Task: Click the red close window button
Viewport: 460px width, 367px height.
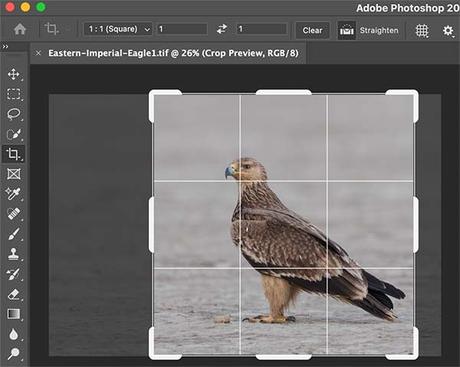Action: [10, 7]
